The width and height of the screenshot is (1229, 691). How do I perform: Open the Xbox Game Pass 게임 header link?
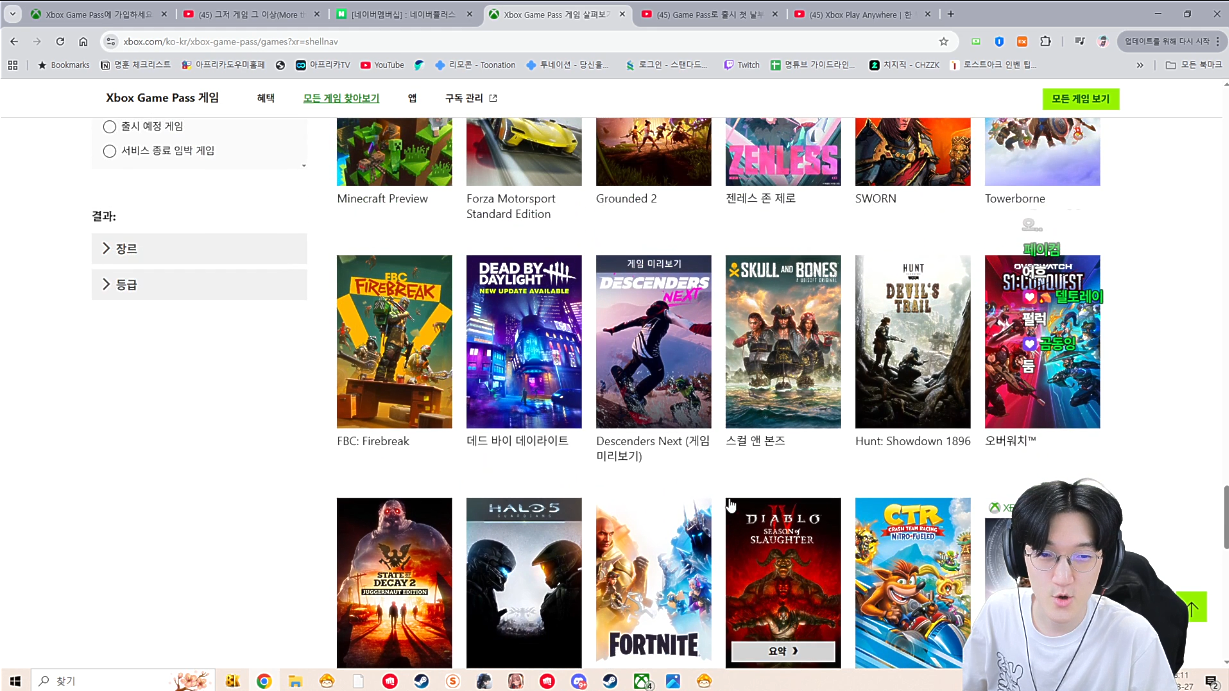(x=162, y=98)
